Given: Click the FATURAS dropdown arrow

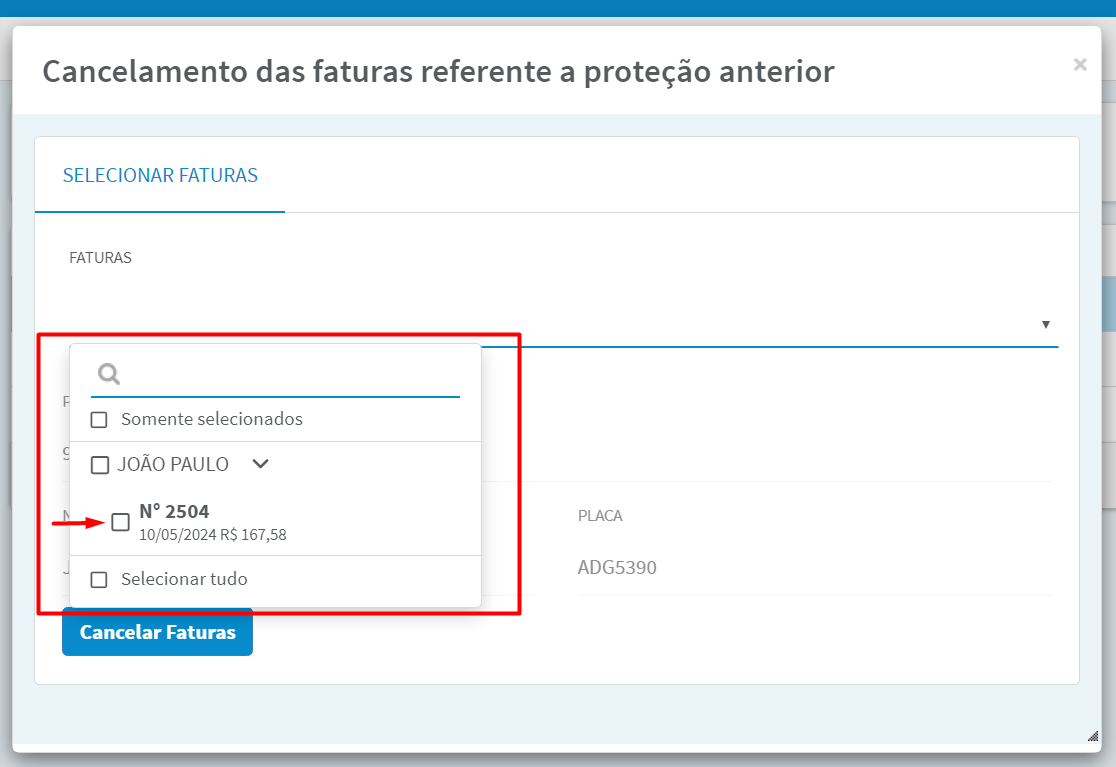Looking at the screenshot, I should (1046, 324).
